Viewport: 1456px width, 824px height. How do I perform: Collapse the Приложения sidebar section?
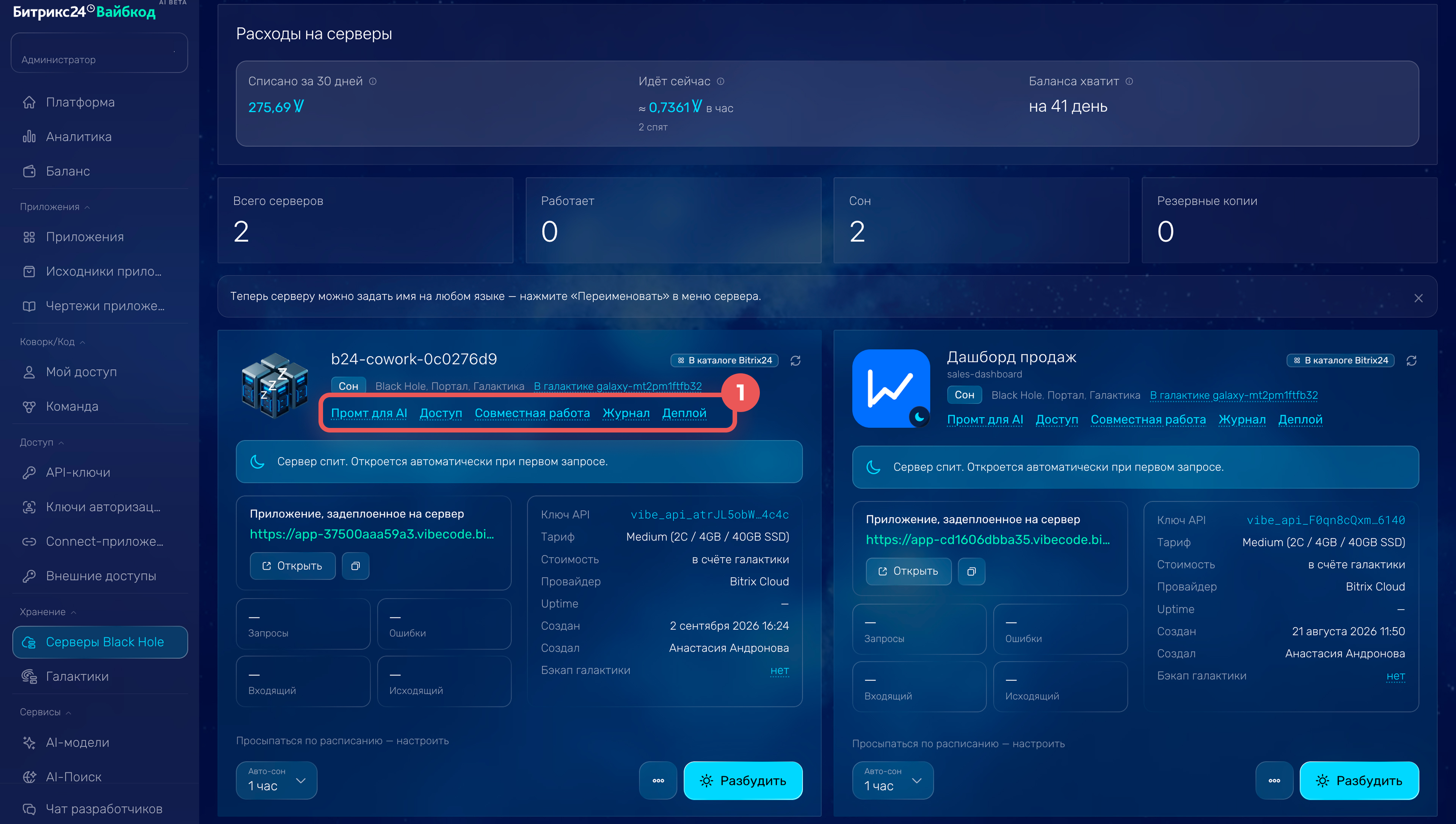(x=55, y=206)
